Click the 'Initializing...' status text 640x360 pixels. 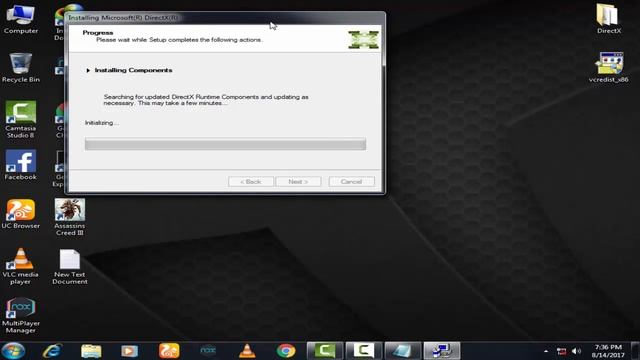pos(102,123)
